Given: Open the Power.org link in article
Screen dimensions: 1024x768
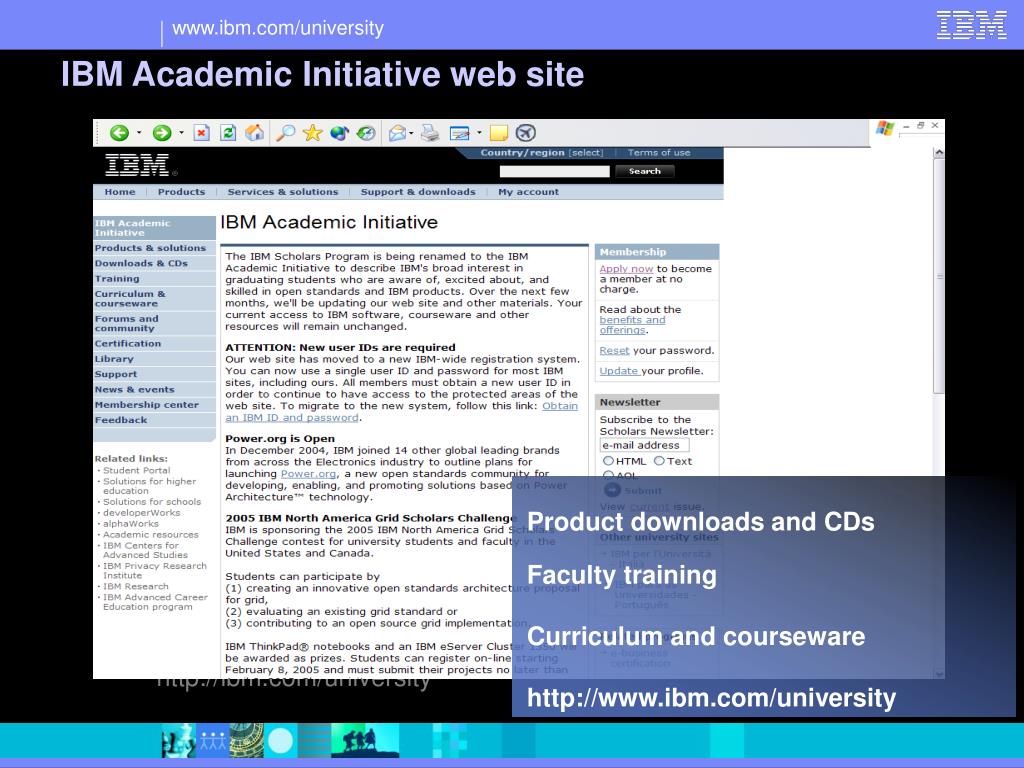Looking at the screenshot, I should (x=308, y=474).
